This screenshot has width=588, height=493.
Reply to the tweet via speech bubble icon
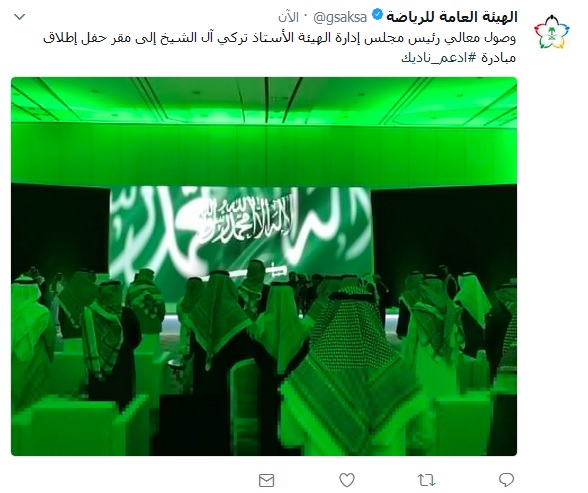[506, 480]
